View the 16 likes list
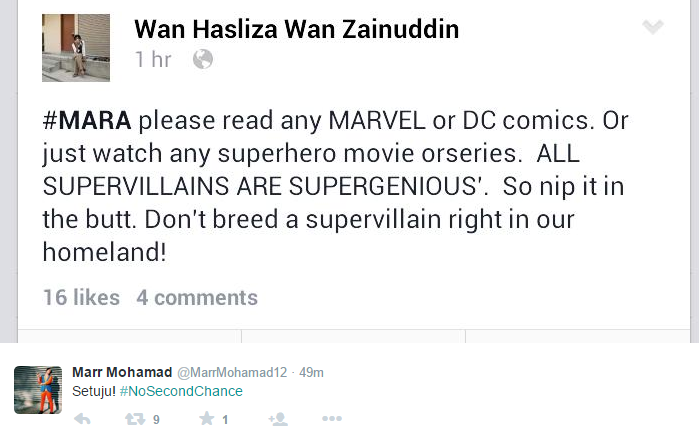Screen dimensions: 699x433 [81, 297]
